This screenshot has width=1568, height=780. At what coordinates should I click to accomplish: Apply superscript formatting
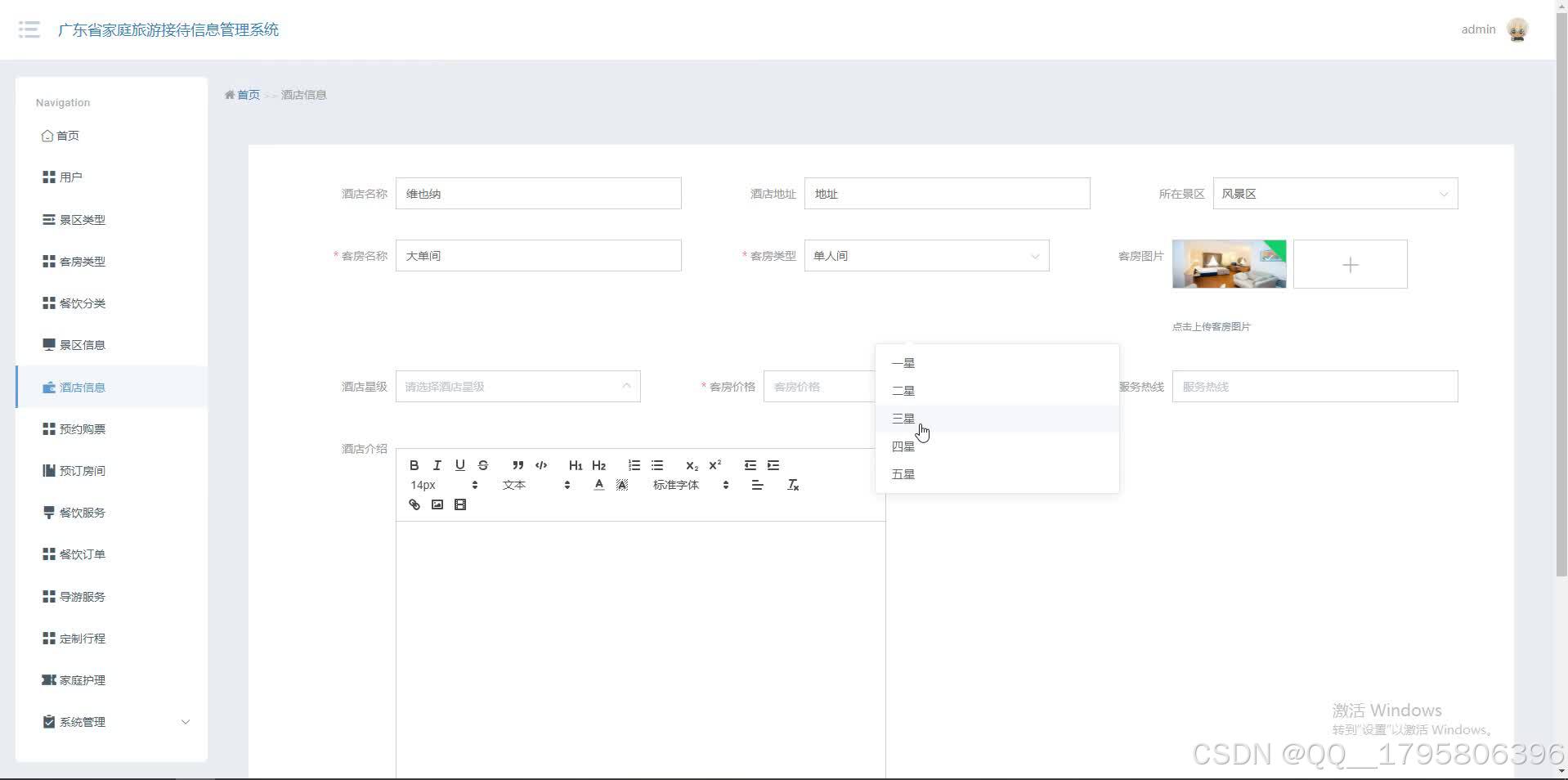click(x=715, y=465)
